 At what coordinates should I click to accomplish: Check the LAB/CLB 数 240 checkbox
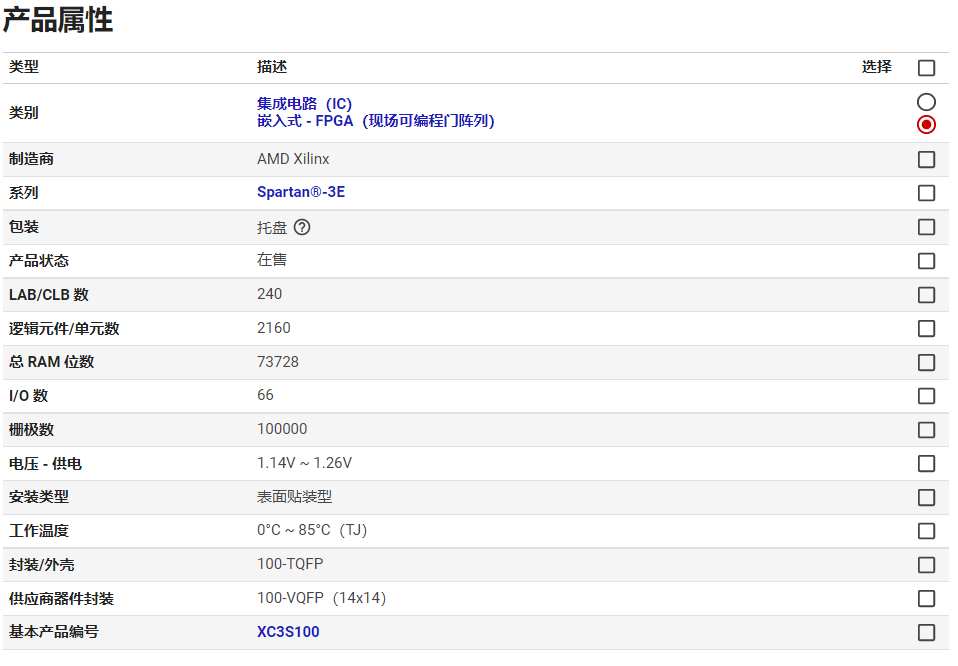[926, 295]
